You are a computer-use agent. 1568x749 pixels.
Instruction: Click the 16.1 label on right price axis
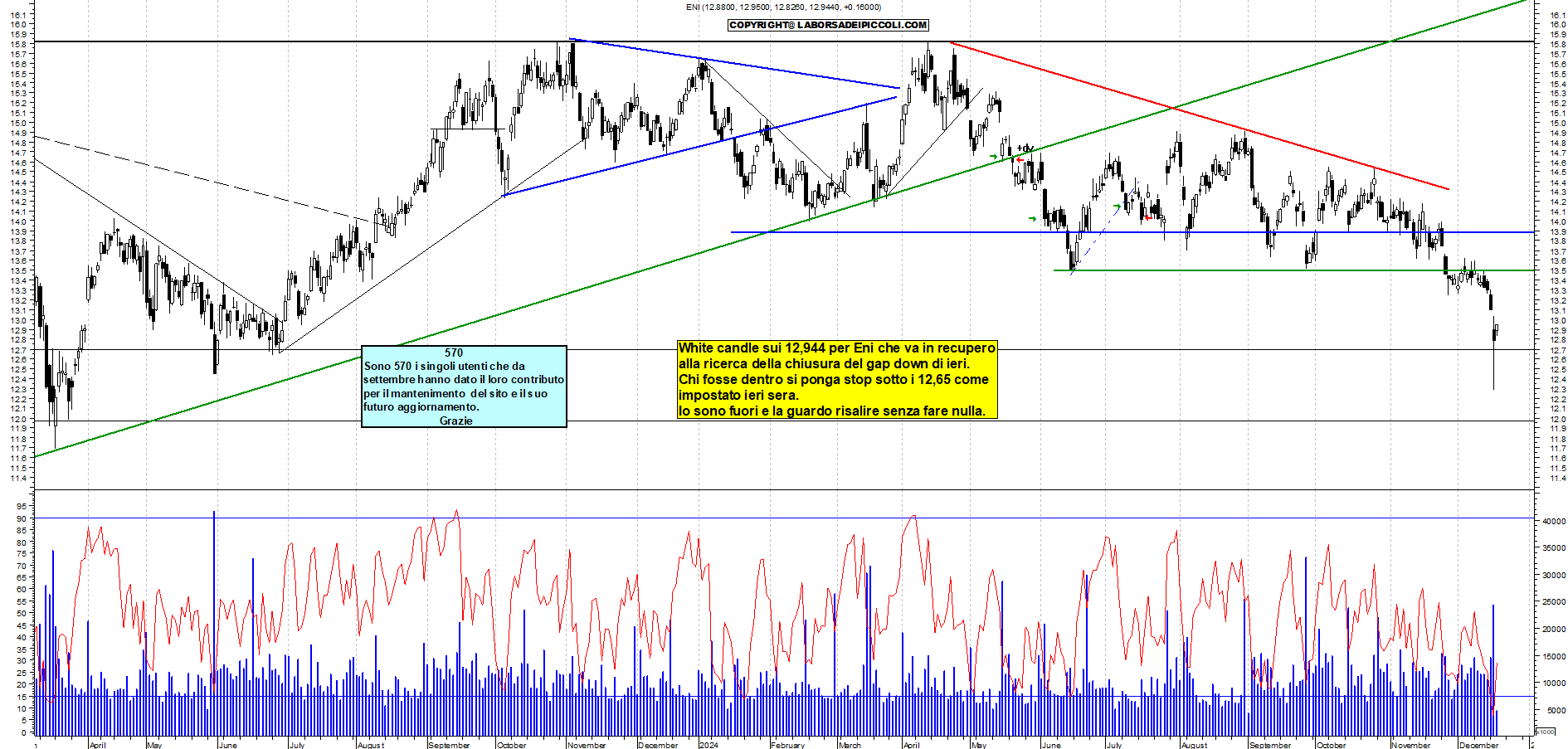tap(1558, 15)
